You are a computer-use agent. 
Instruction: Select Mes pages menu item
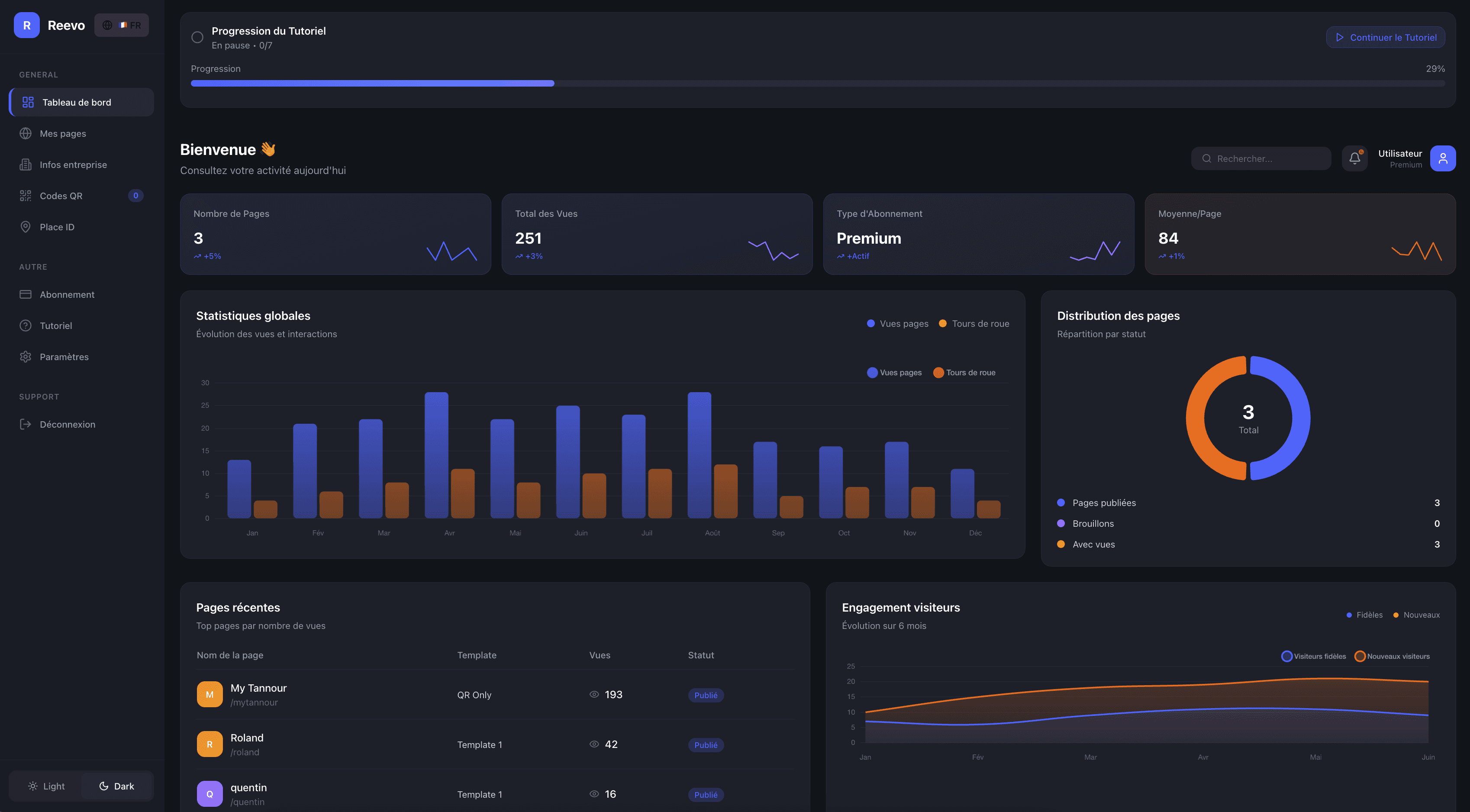coord(63,133)
